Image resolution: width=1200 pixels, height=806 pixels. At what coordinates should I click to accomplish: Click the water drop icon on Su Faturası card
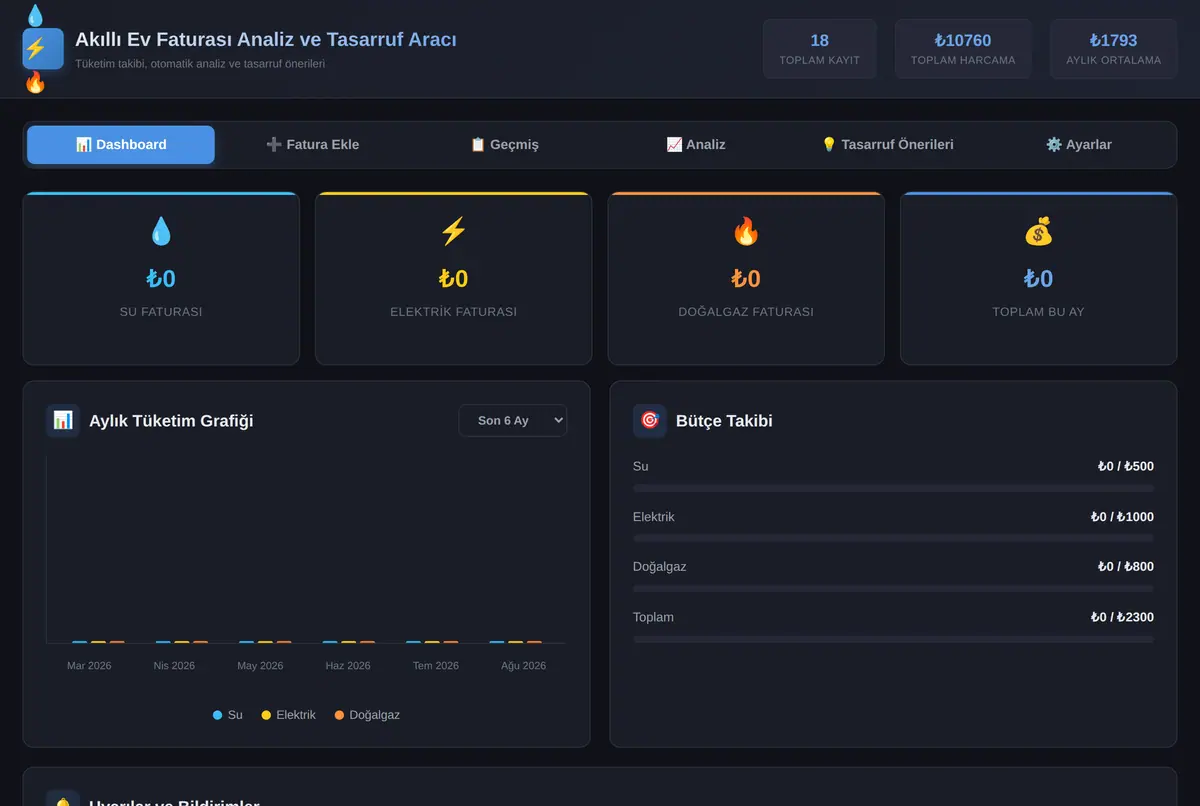(x=161, y=232)
